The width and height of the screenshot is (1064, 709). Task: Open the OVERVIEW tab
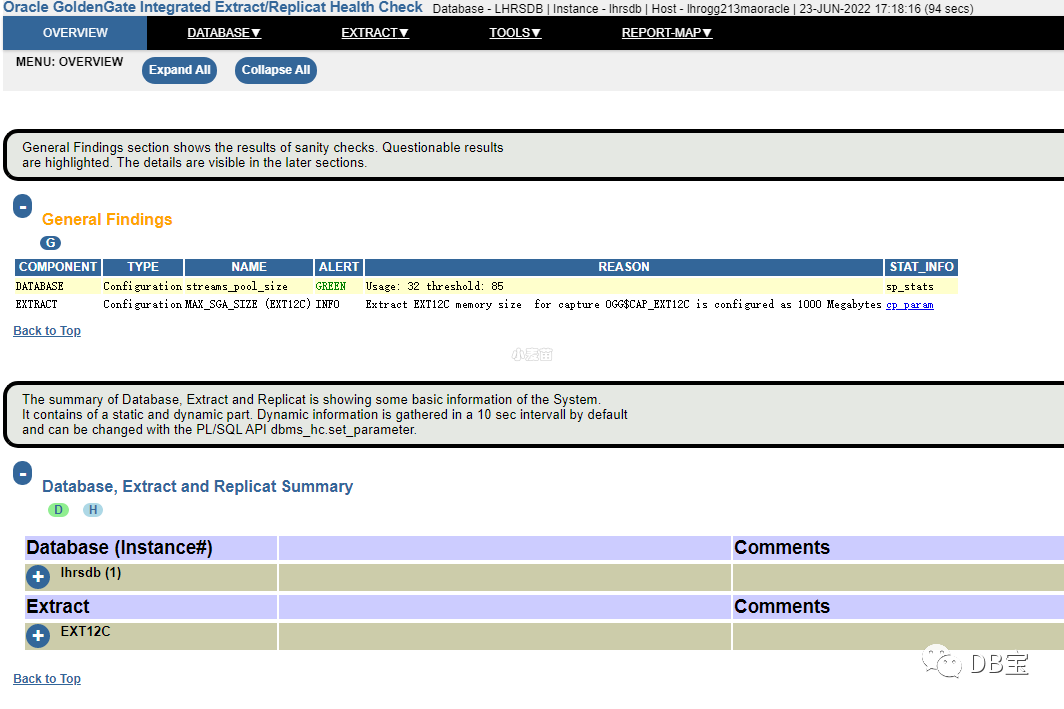pyautogui.click(x=75, y=33)
